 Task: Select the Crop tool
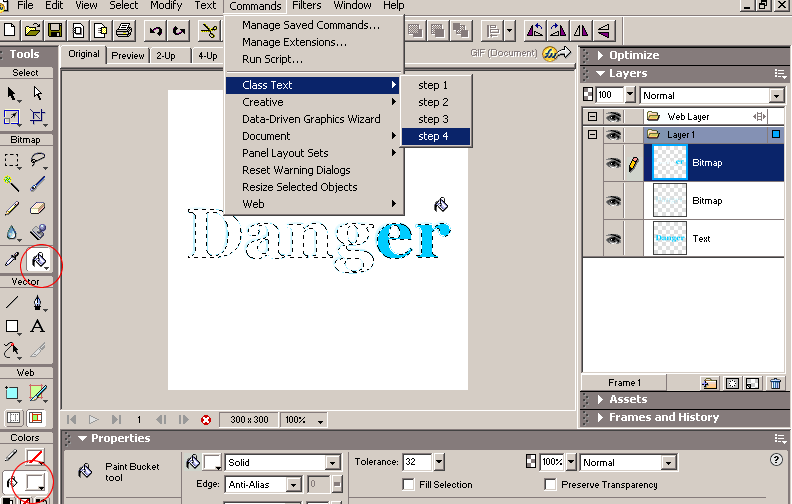(x=37, y=117)
